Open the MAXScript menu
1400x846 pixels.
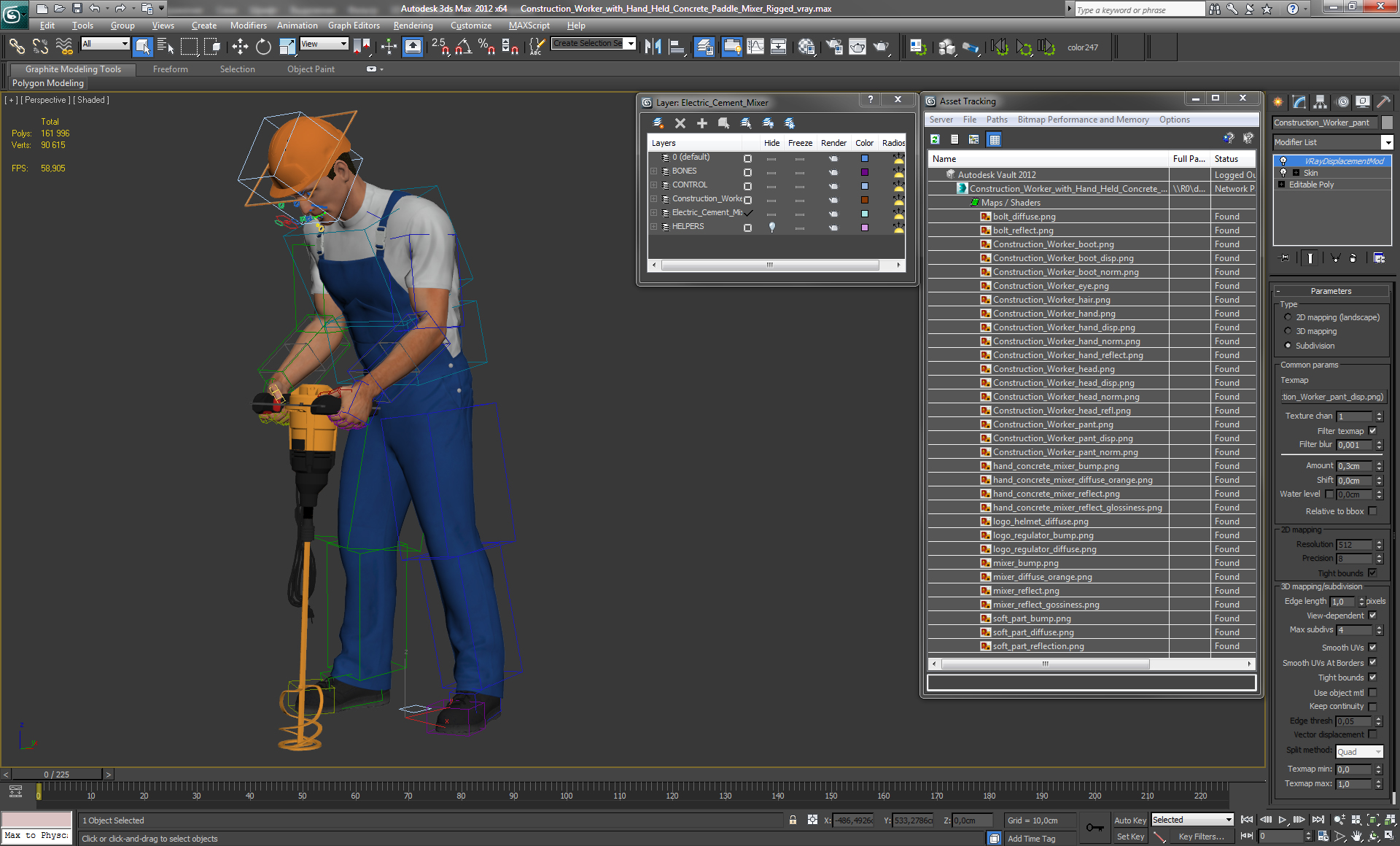pos(529,25)
